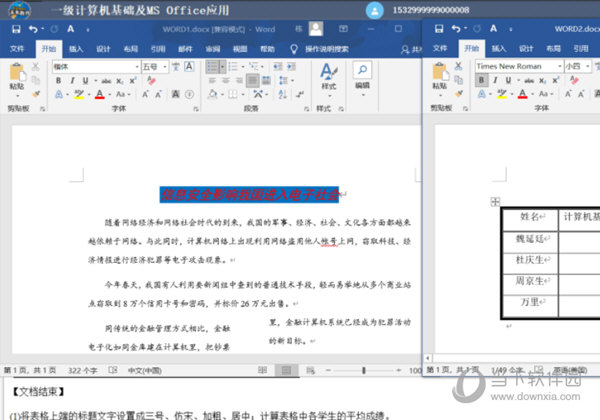600x420 pixels.
Task: Show paragraph marks in WORD1
Action: [300, 94]
